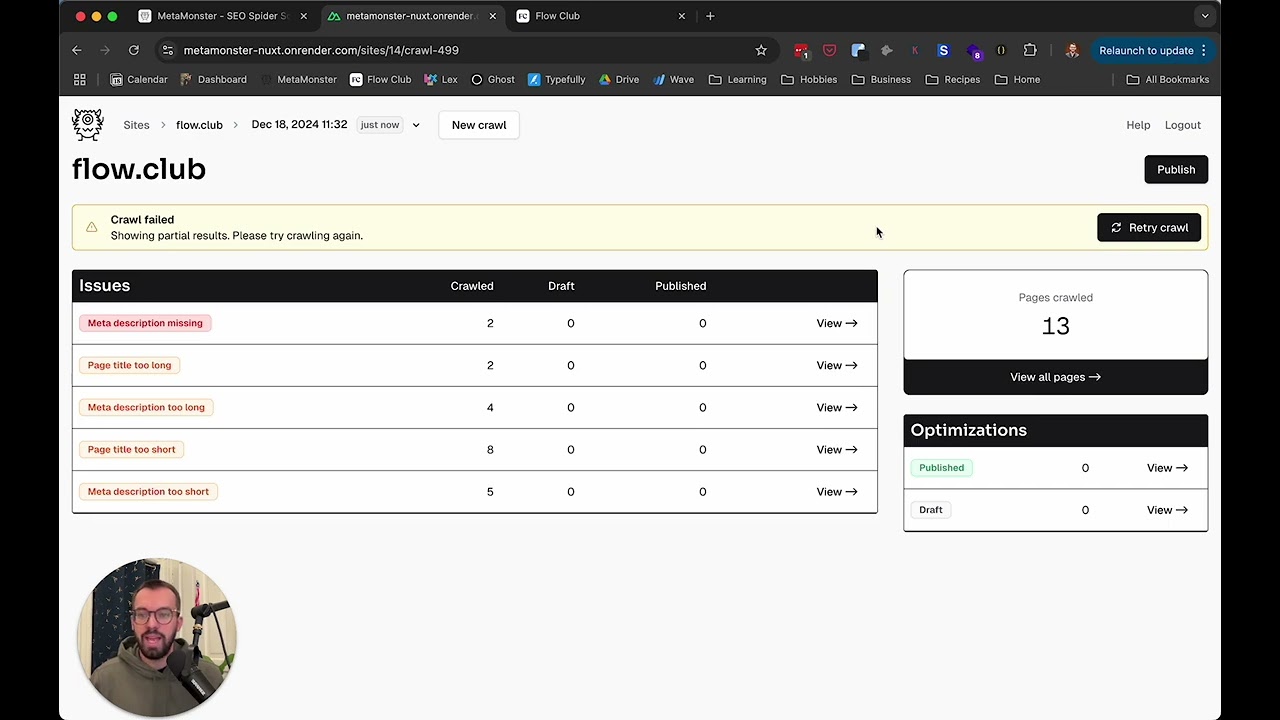Click the MetaMonster monster logo
The image size is (1280, 720).
[88, 125]
